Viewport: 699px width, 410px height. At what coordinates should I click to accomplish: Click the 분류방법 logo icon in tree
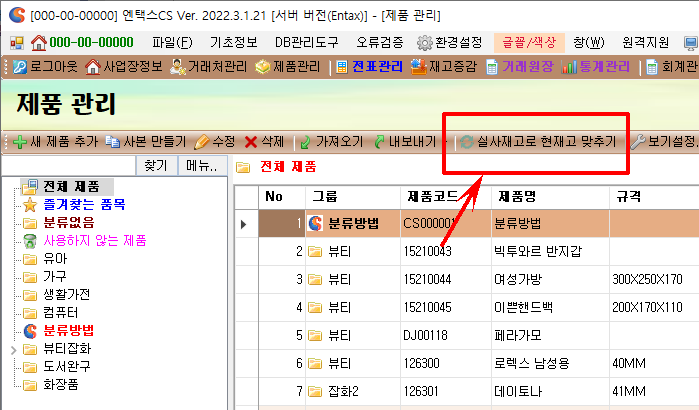pyautogui.click(x=30, y=331)
